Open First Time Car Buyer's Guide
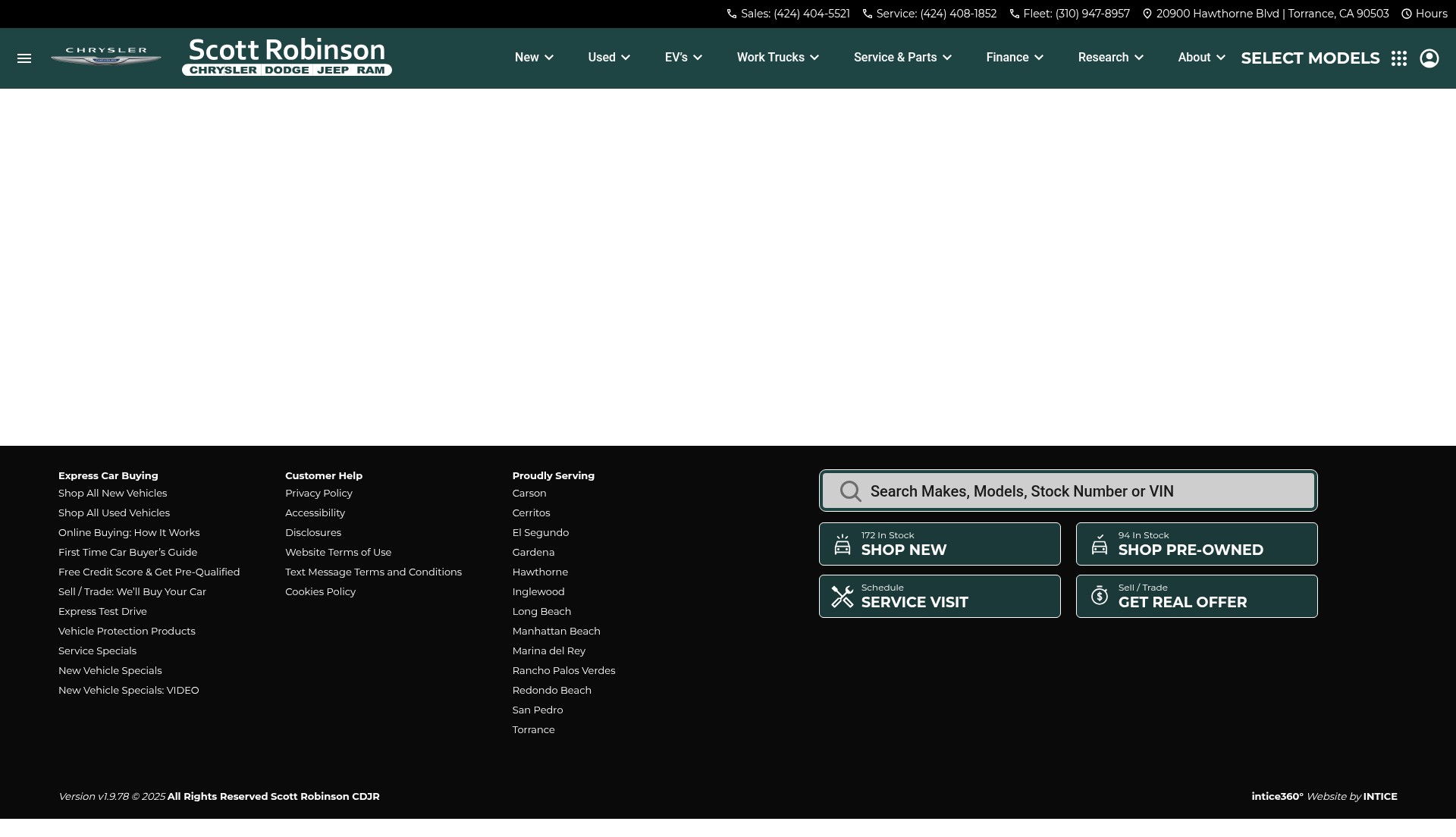 click(127, 553)
